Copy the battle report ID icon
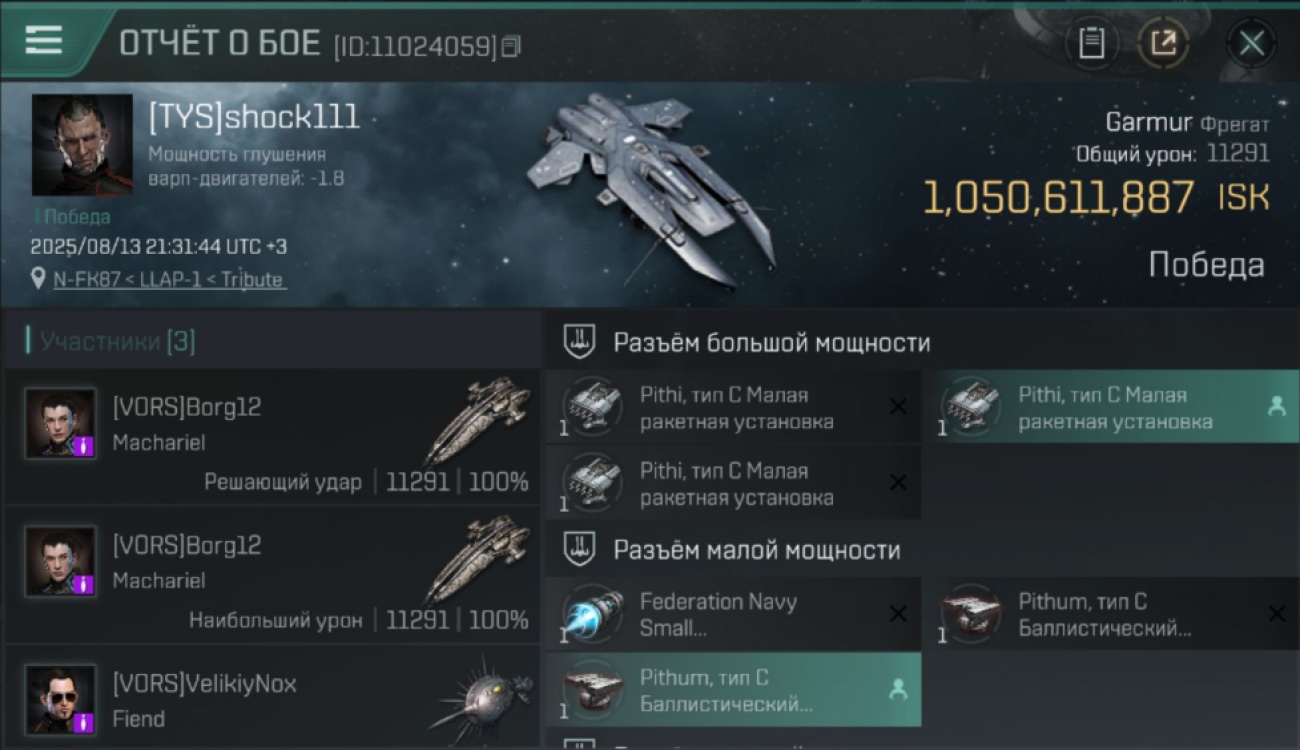1300x750 pixels. 511,46
